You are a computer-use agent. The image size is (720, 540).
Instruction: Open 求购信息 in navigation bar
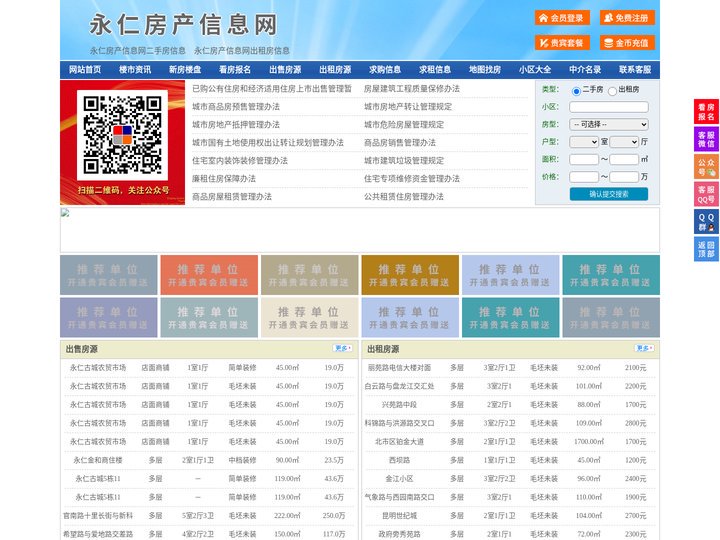click(385, 70)
